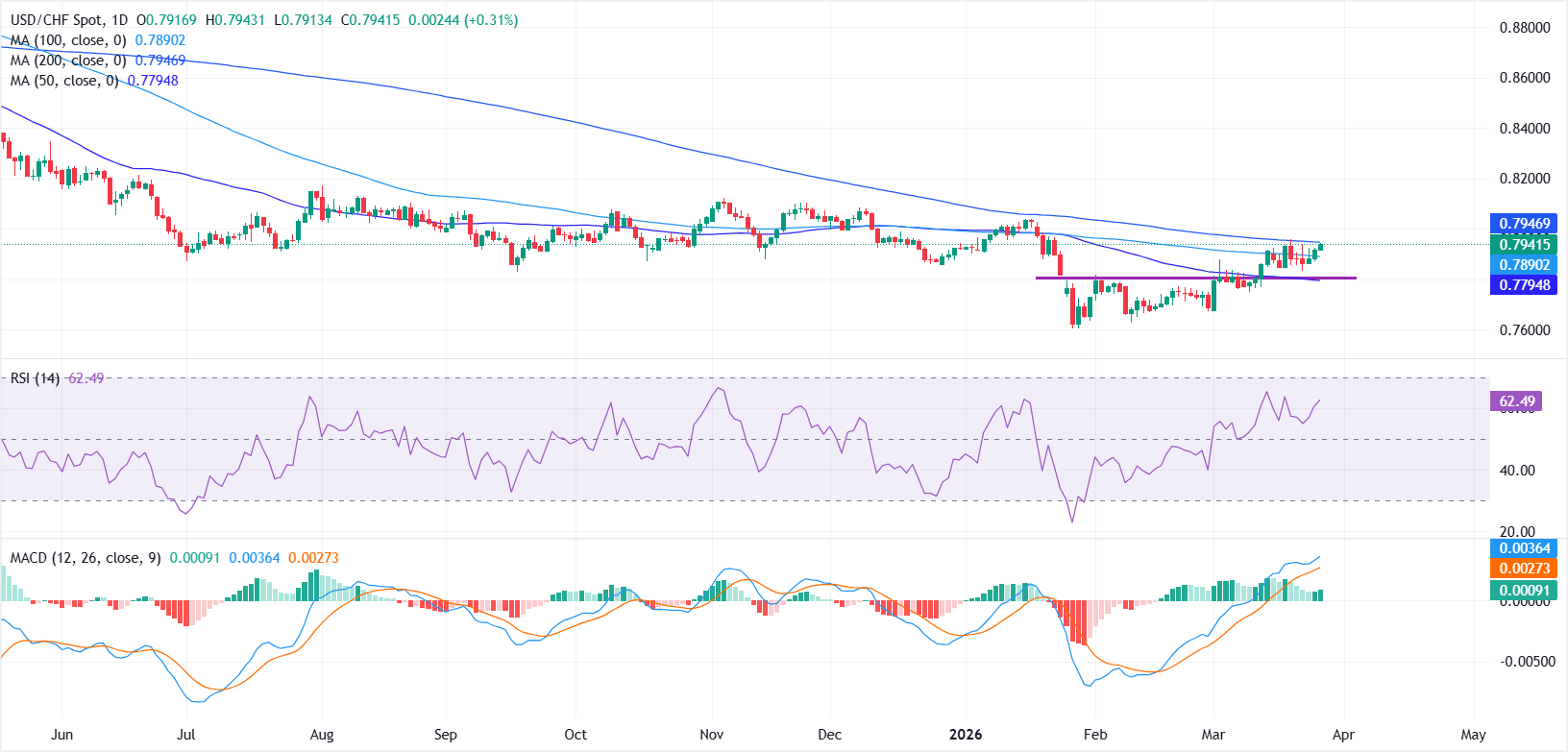Click the Aug label on time axis

coord(322,735)
